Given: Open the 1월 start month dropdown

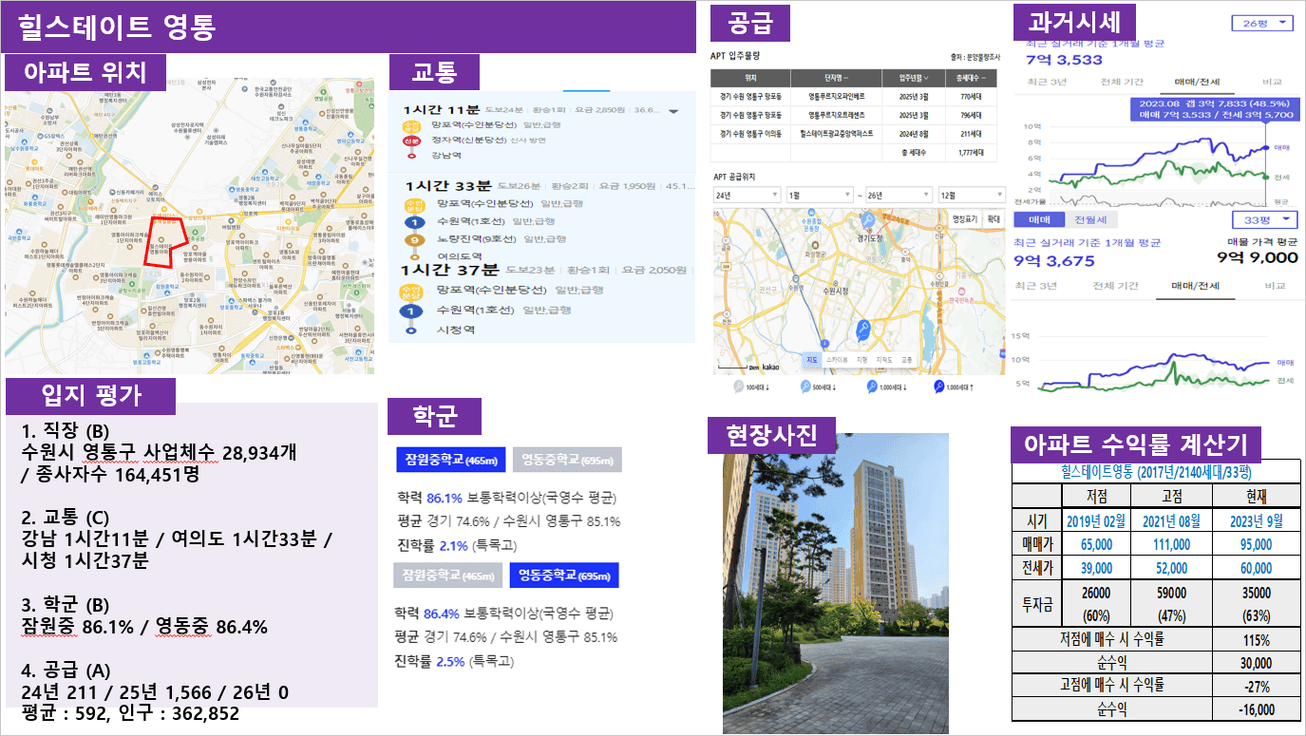Looking at the screenshot, I should pos(818,194).
